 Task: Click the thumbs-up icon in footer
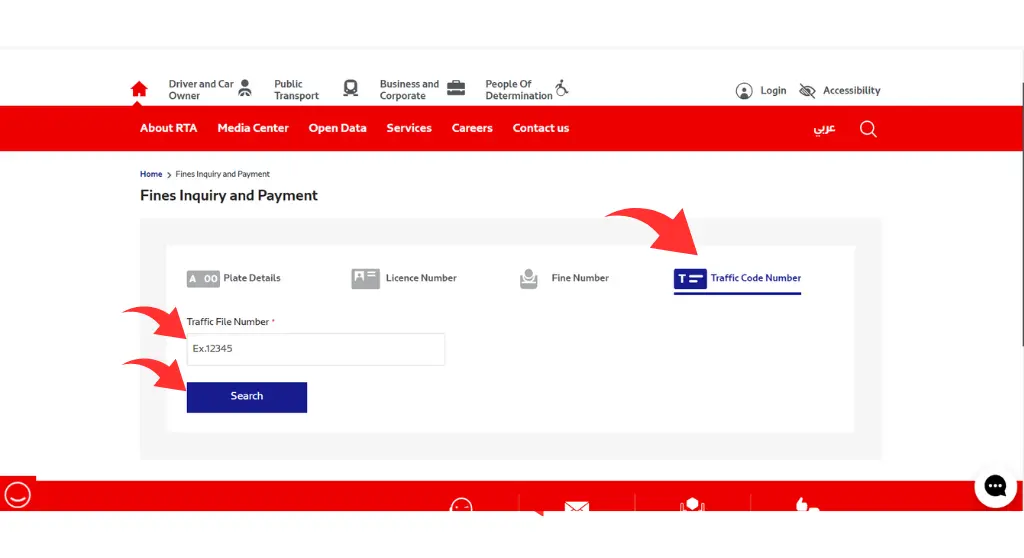(807, 504)
